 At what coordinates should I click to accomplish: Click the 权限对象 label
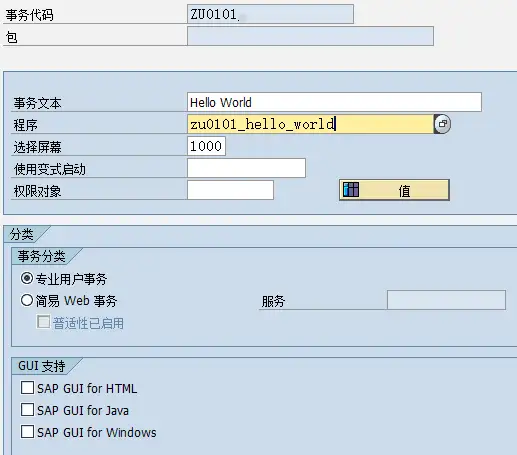[x=38, y=191]
